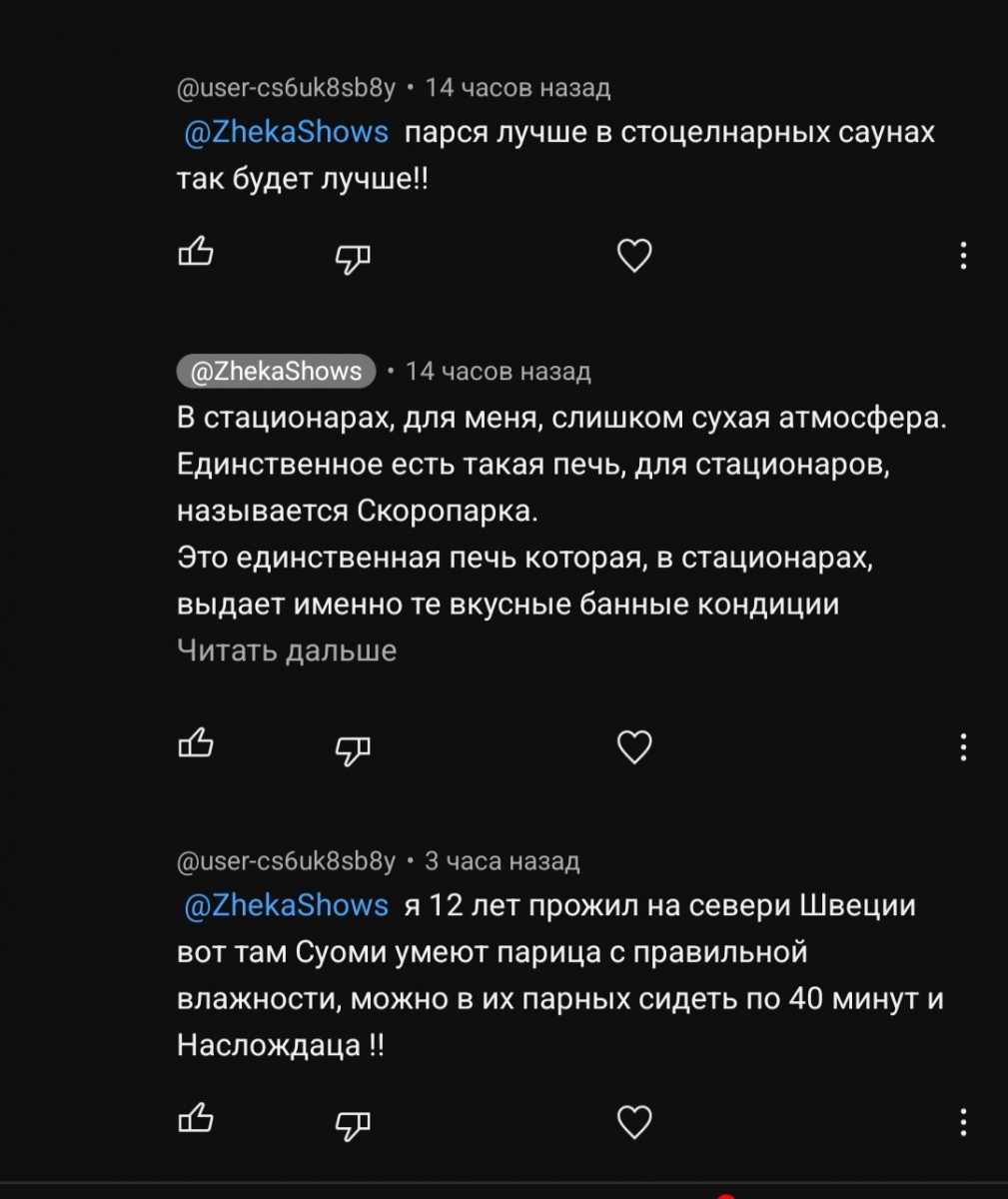Open options menu for ZhekaShows reply
The height and width of the screenshot is (1199, 1008).
coord(963,746)
